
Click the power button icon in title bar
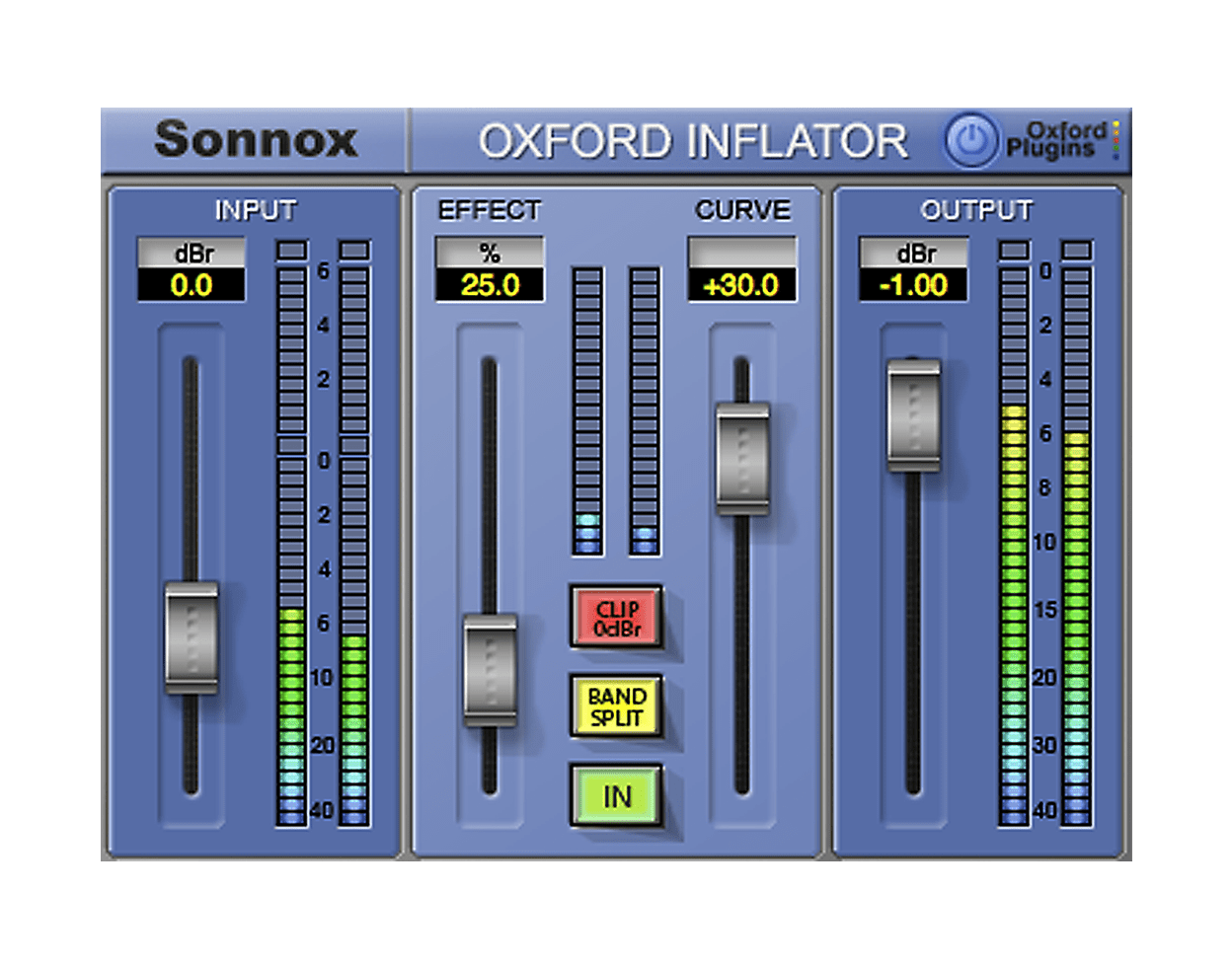pos(972,140)
